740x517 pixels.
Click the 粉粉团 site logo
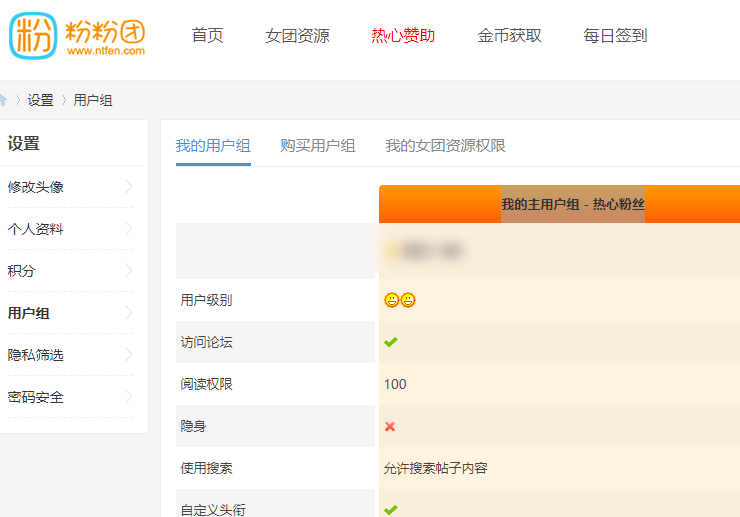coord(77,35)
